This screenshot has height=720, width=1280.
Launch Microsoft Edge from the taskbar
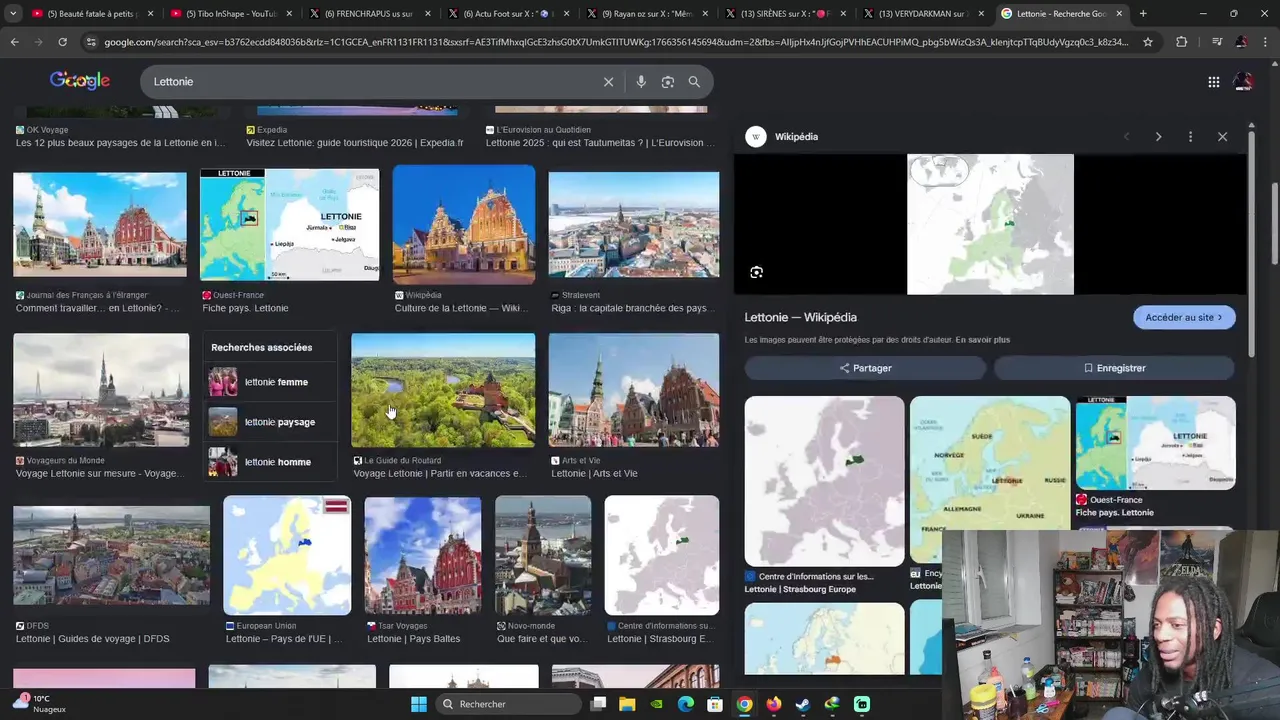coord(686,704)
